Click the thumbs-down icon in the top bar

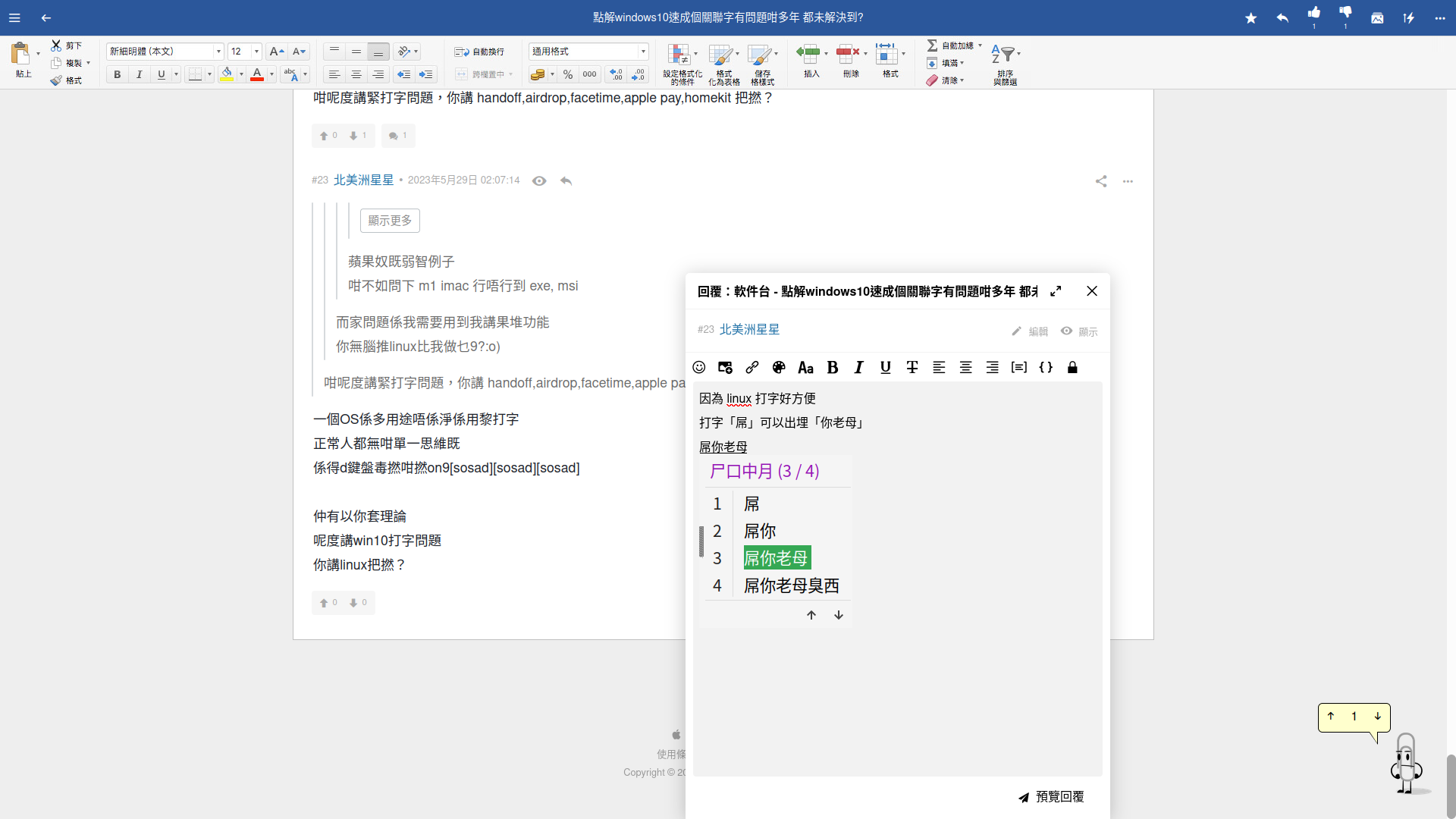tap(1345, 13)
